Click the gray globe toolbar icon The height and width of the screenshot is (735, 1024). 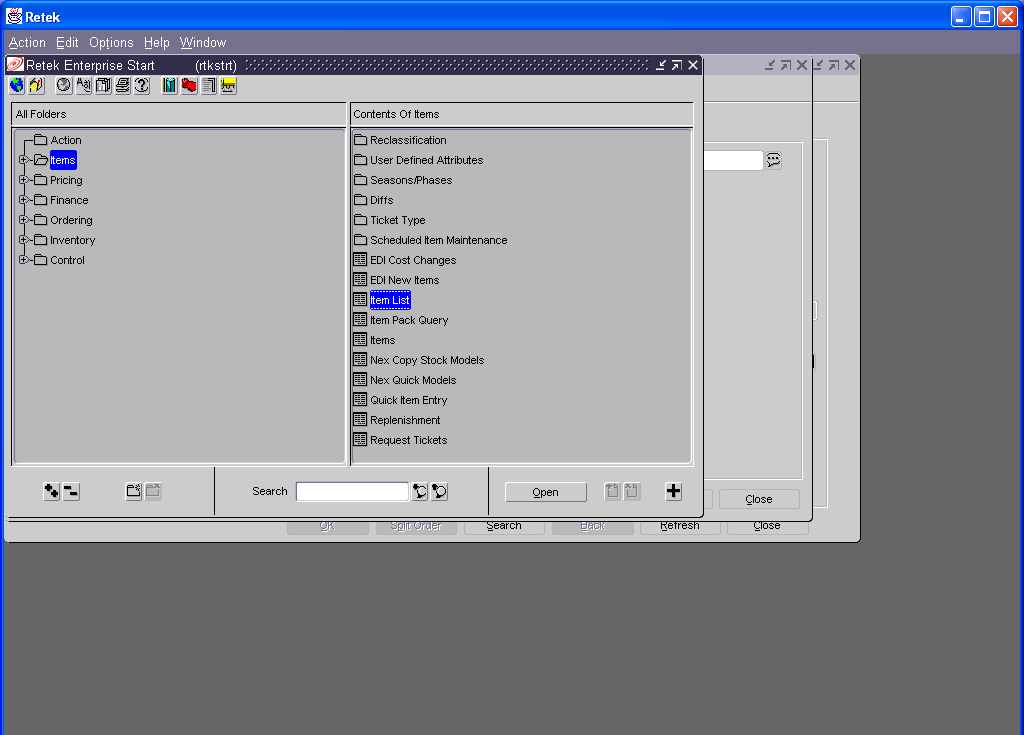tap(64, 86)
